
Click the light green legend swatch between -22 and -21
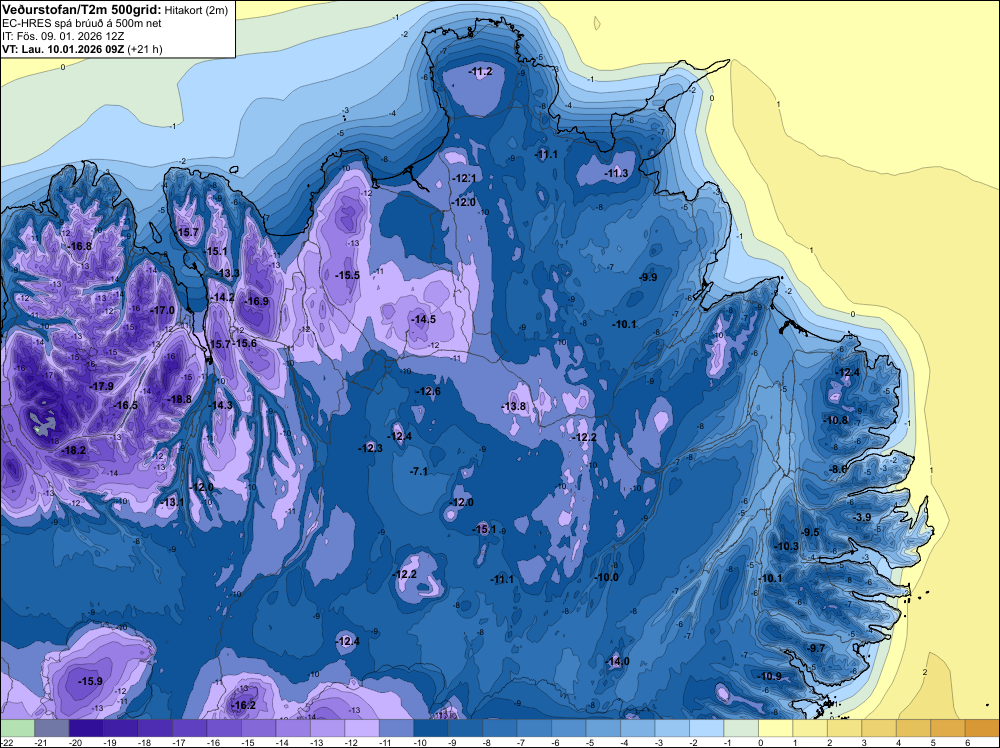click(x=17, y=728)
